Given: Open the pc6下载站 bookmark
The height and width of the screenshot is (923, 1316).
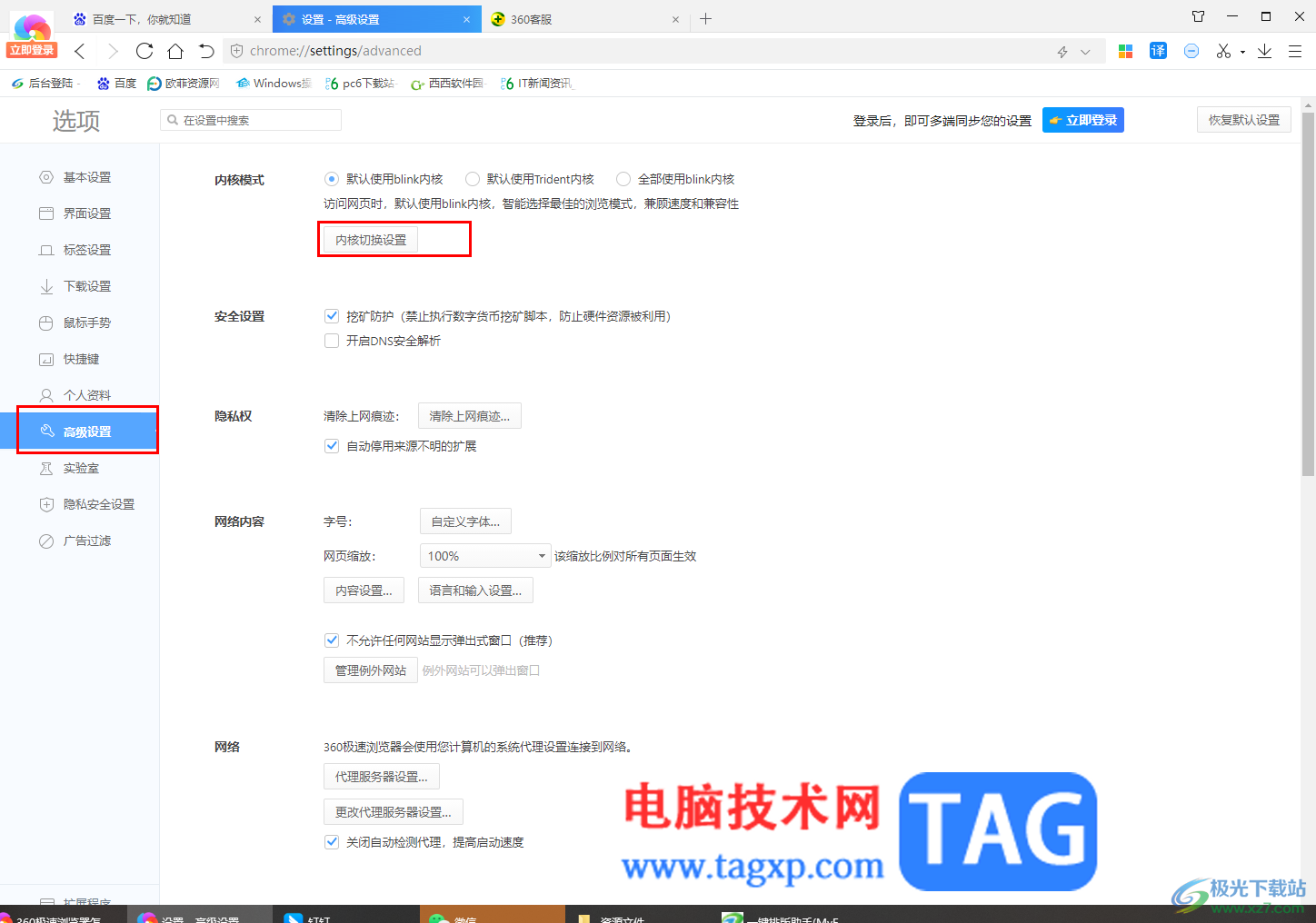Looking at the screenshot, I should (360, 83).
